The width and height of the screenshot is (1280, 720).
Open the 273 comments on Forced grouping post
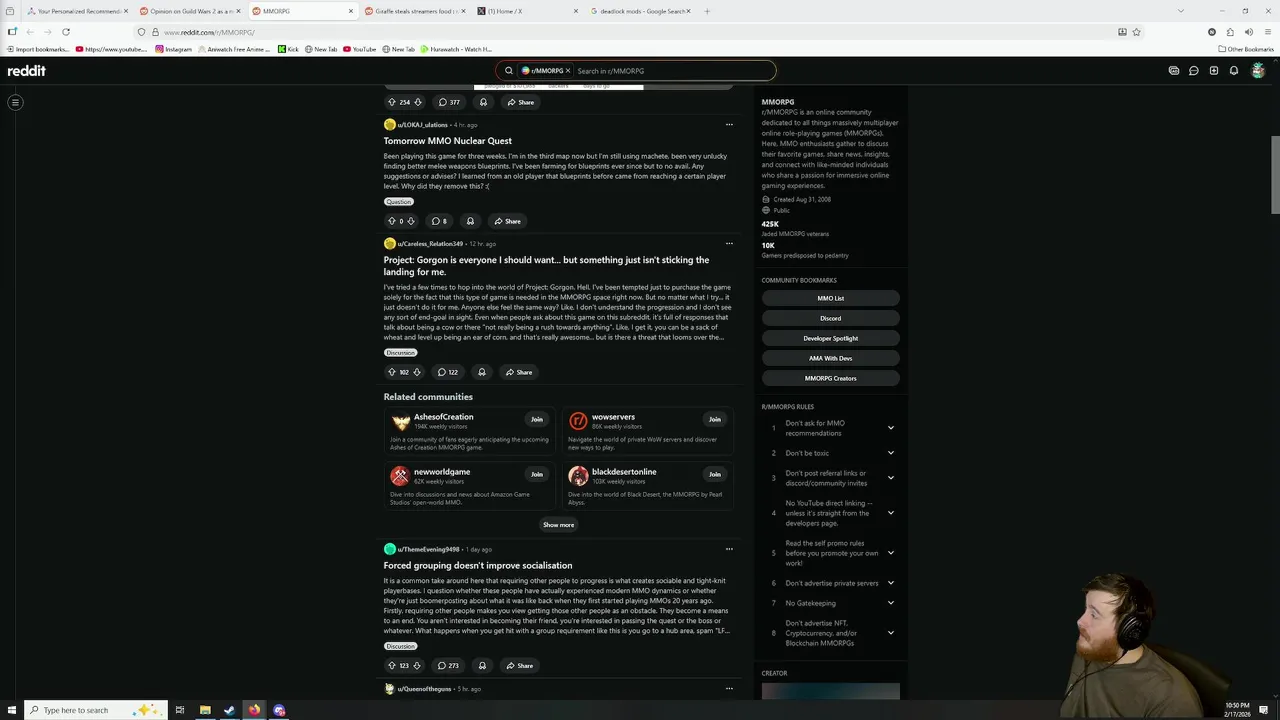(448, 666)
